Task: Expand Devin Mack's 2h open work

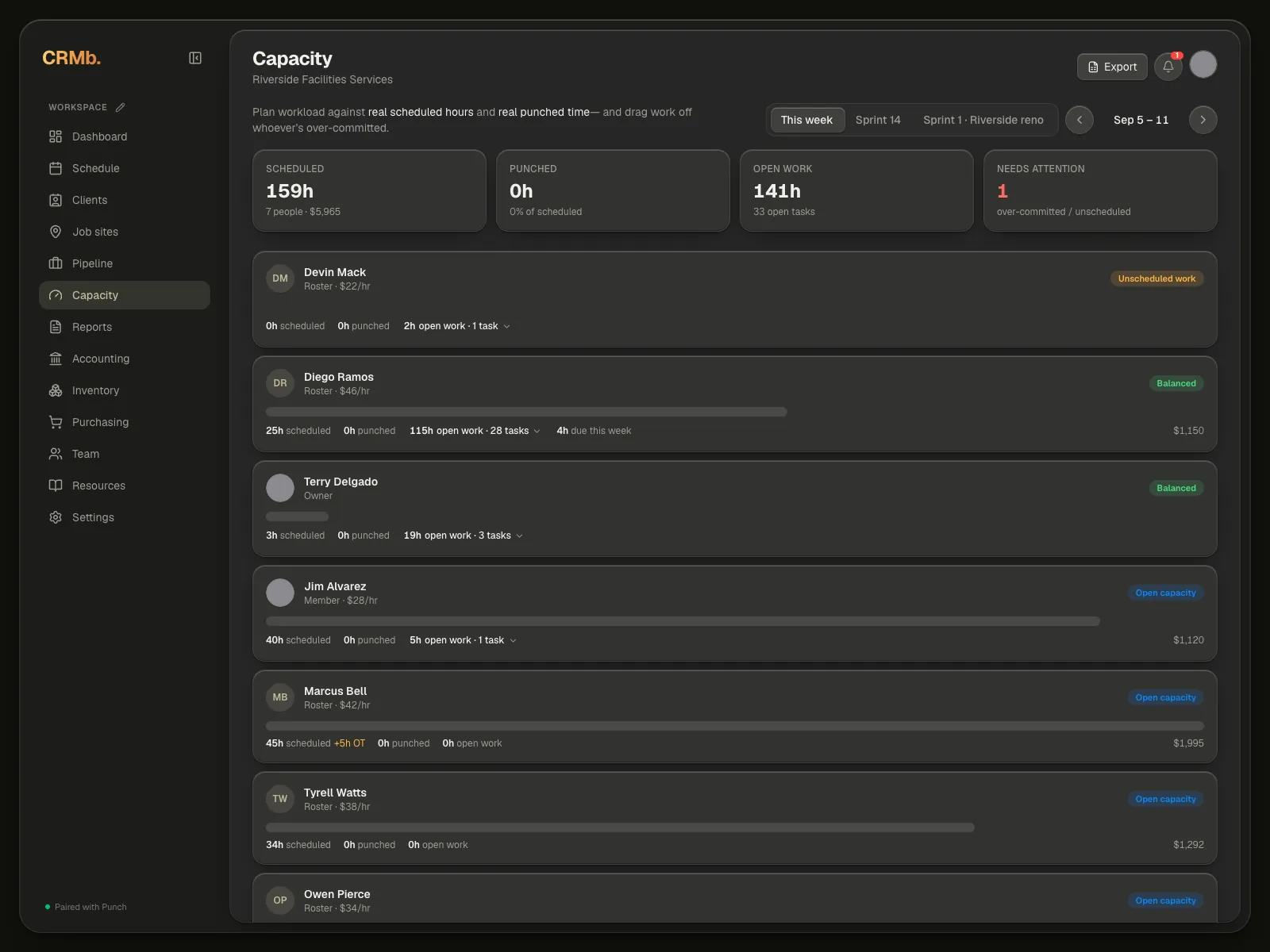Action: click(x=456, y=326)
